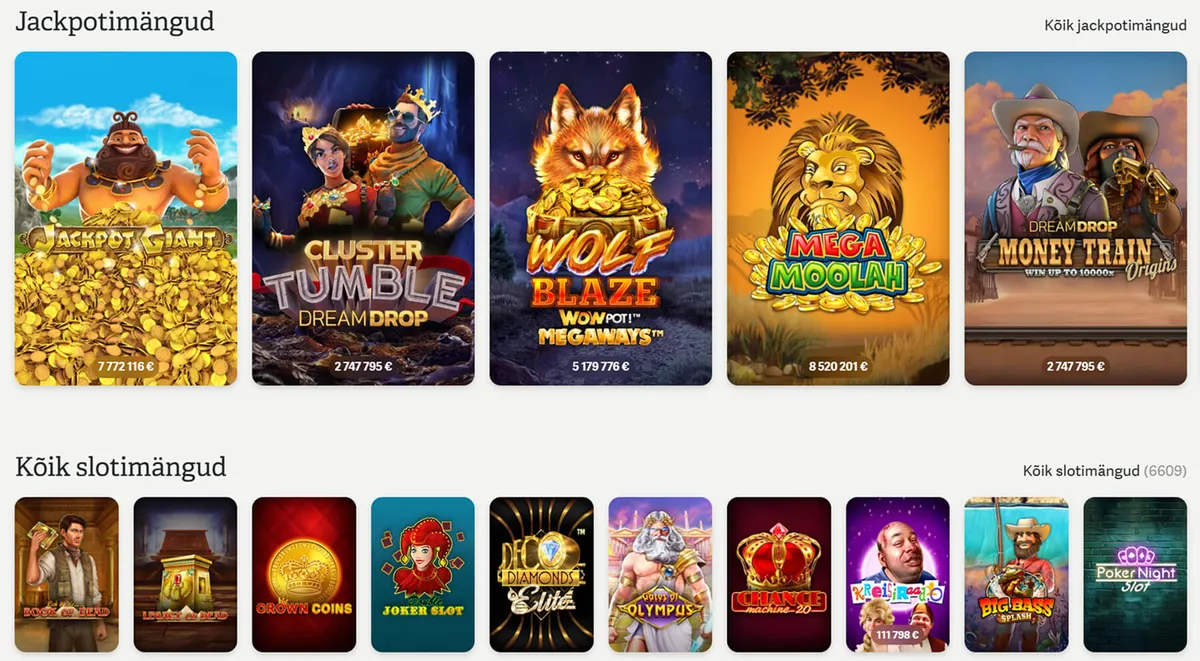The width and height of the screenshot is (1200, 661).
Task: Launch the Crown Coins slot
Action: [x=304, y=575]
